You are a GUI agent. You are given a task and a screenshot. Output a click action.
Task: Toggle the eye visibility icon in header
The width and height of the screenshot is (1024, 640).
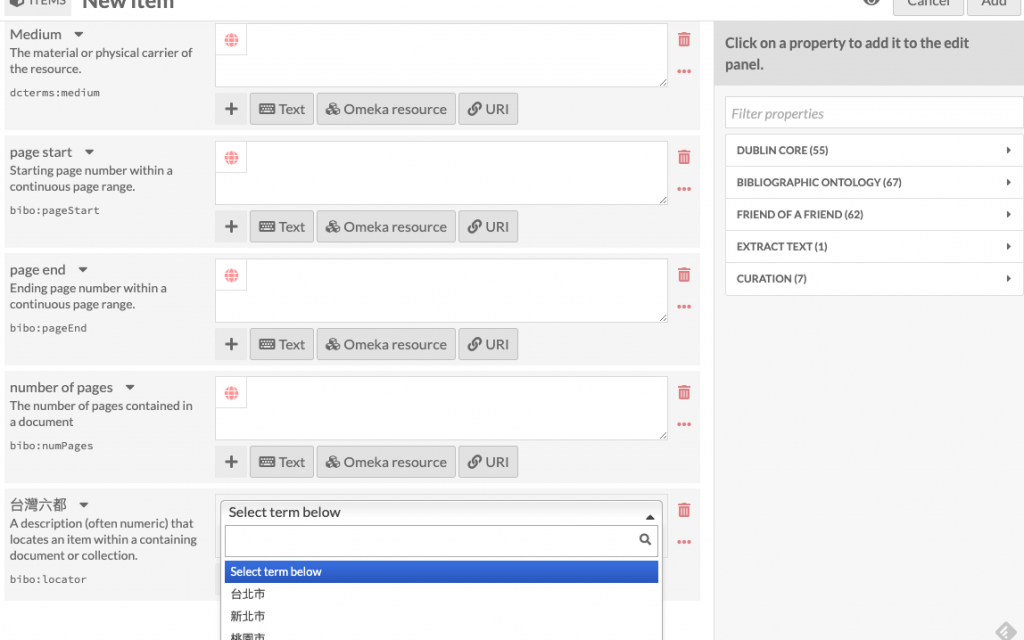pos(871,3)
